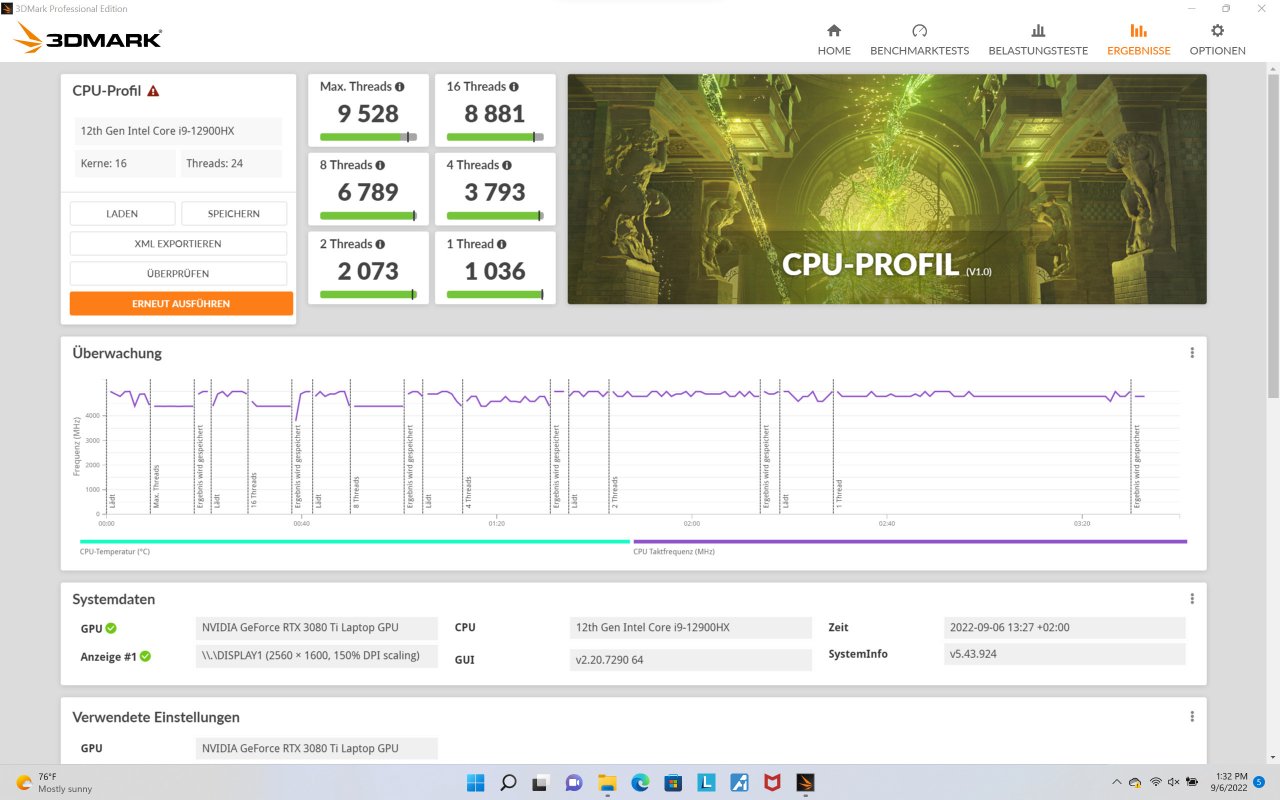Click 3DMark icon in taskbar
This screenshot has width=1280, height=800.
[806, 782]
